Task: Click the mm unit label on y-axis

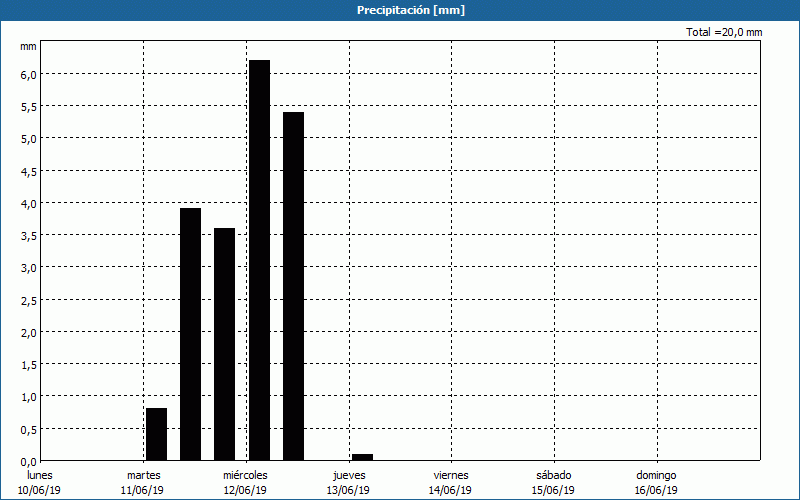Action: point(28,46)
